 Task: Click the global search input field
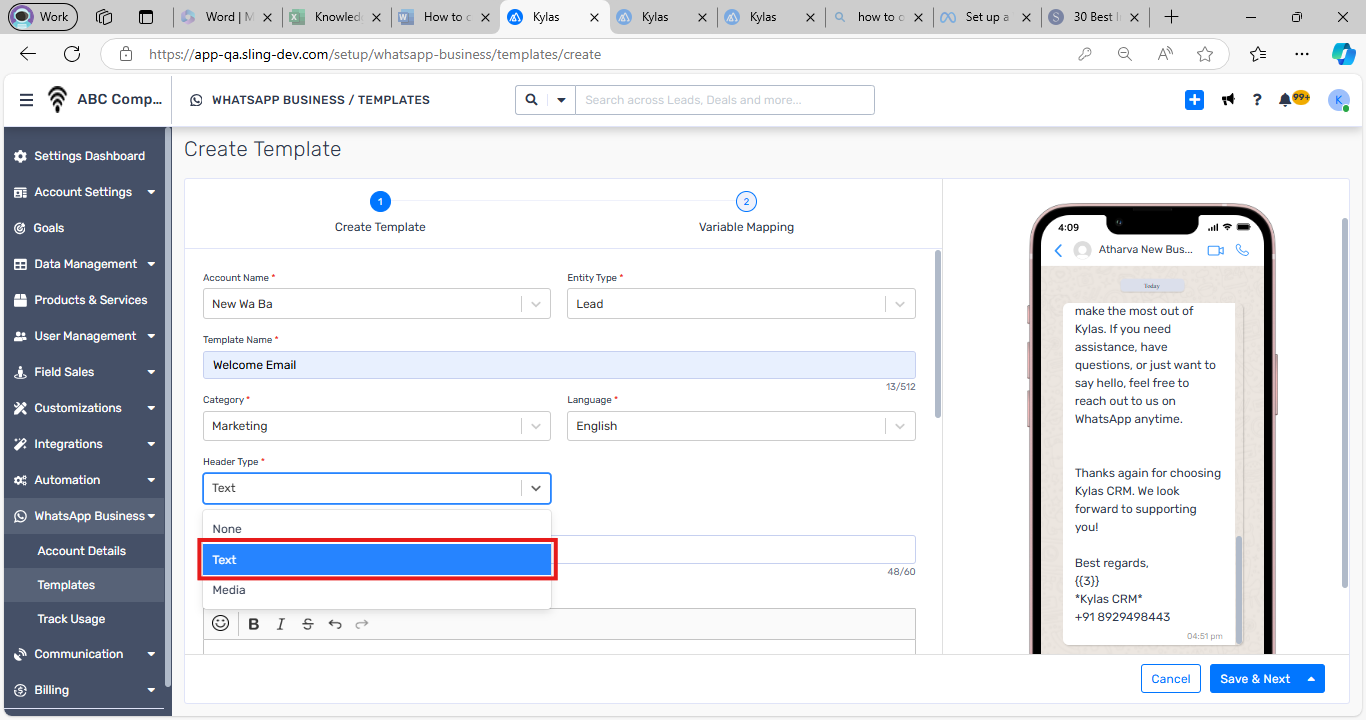tap(724, 100)
